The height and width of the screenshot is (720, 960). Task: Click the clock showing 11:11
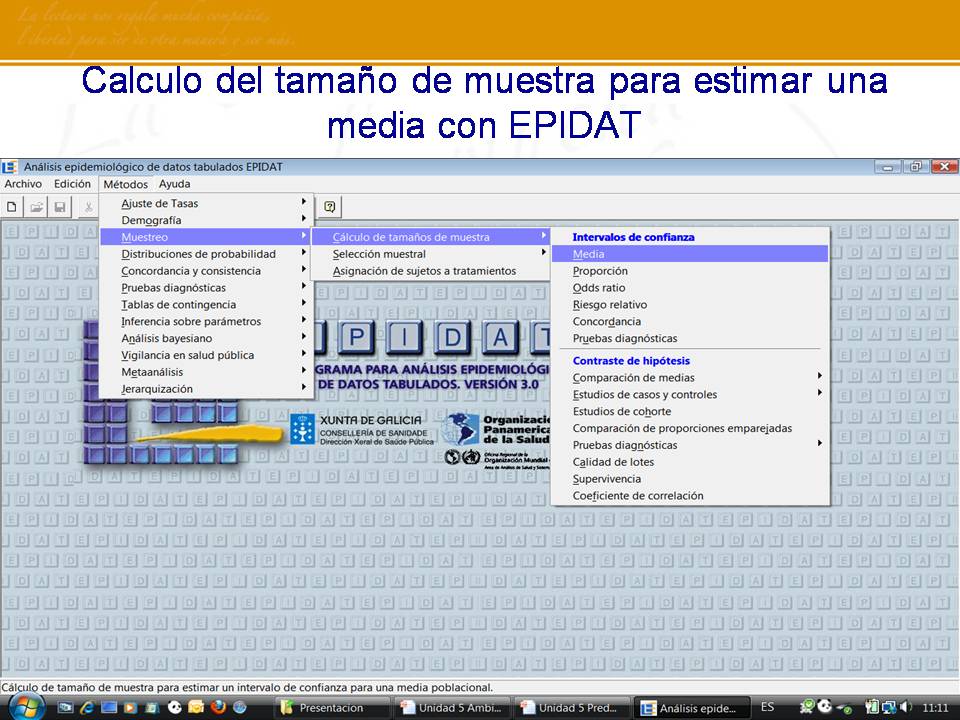point(935,705)
